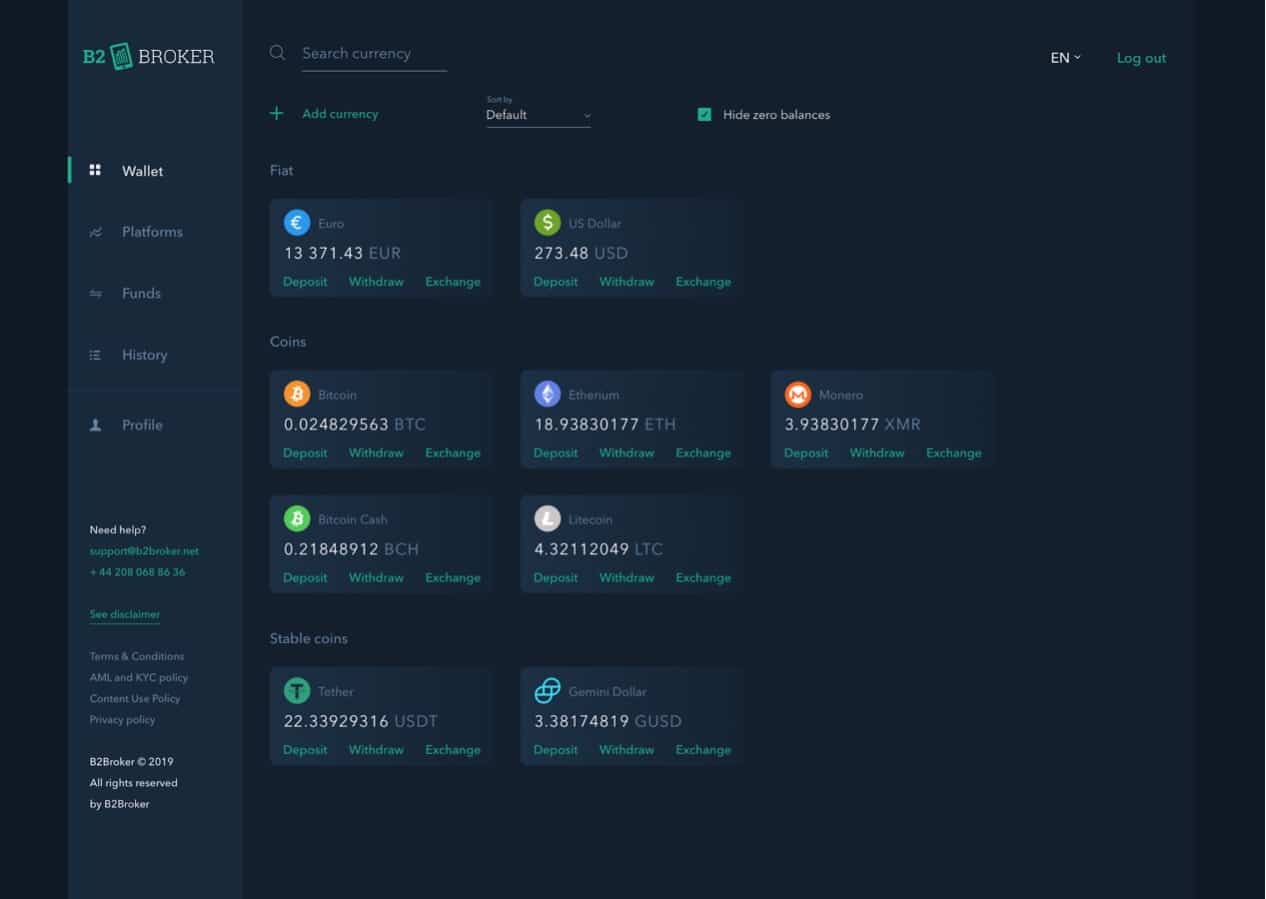The height and width of the screenshot is (899, 1266).
Task: Click the Gemini Dollar icon
Action: click(x=547, y=691)
